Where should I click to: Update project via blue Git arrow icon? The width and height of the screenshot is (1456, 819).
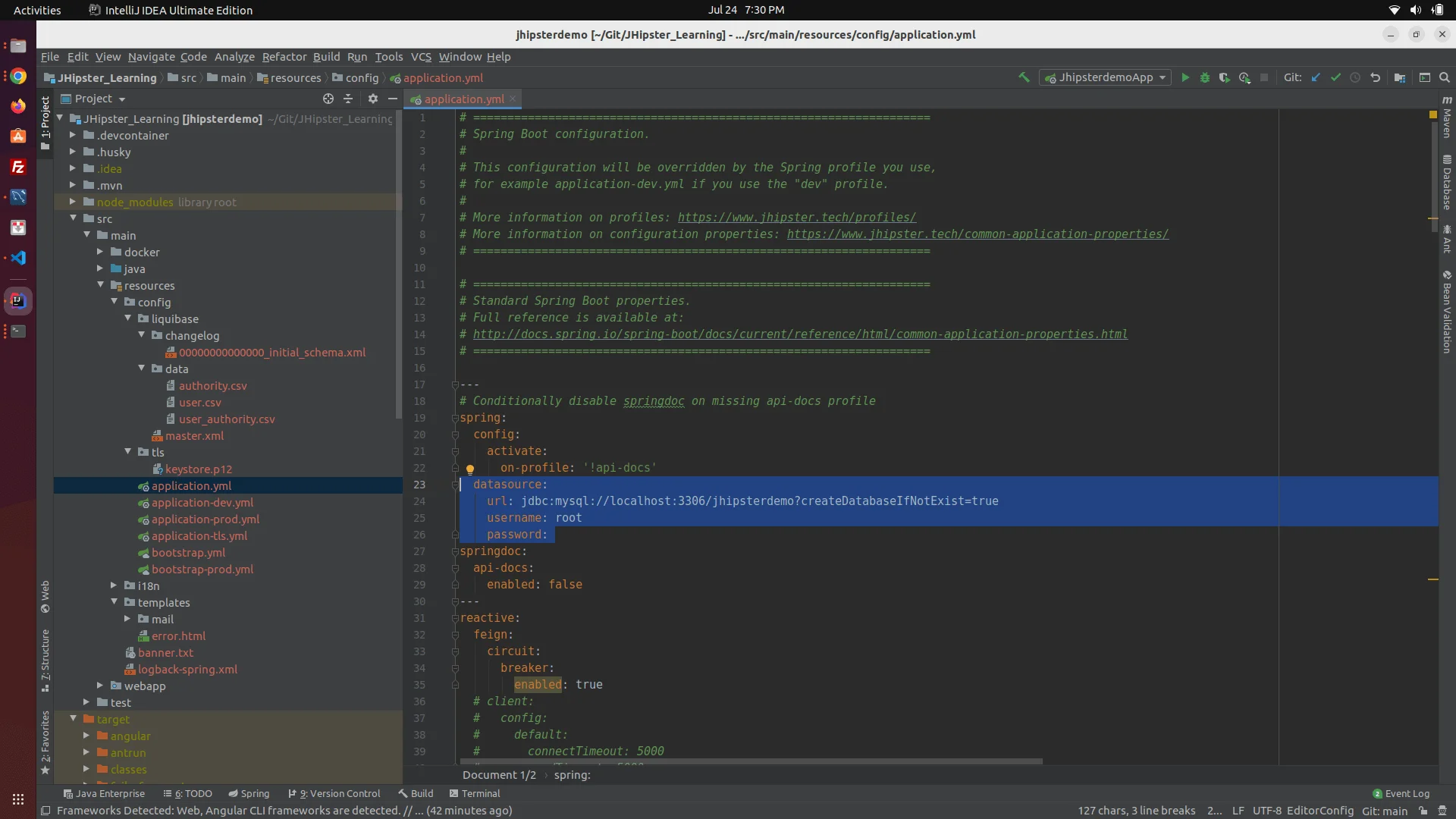coord(1316,77)
